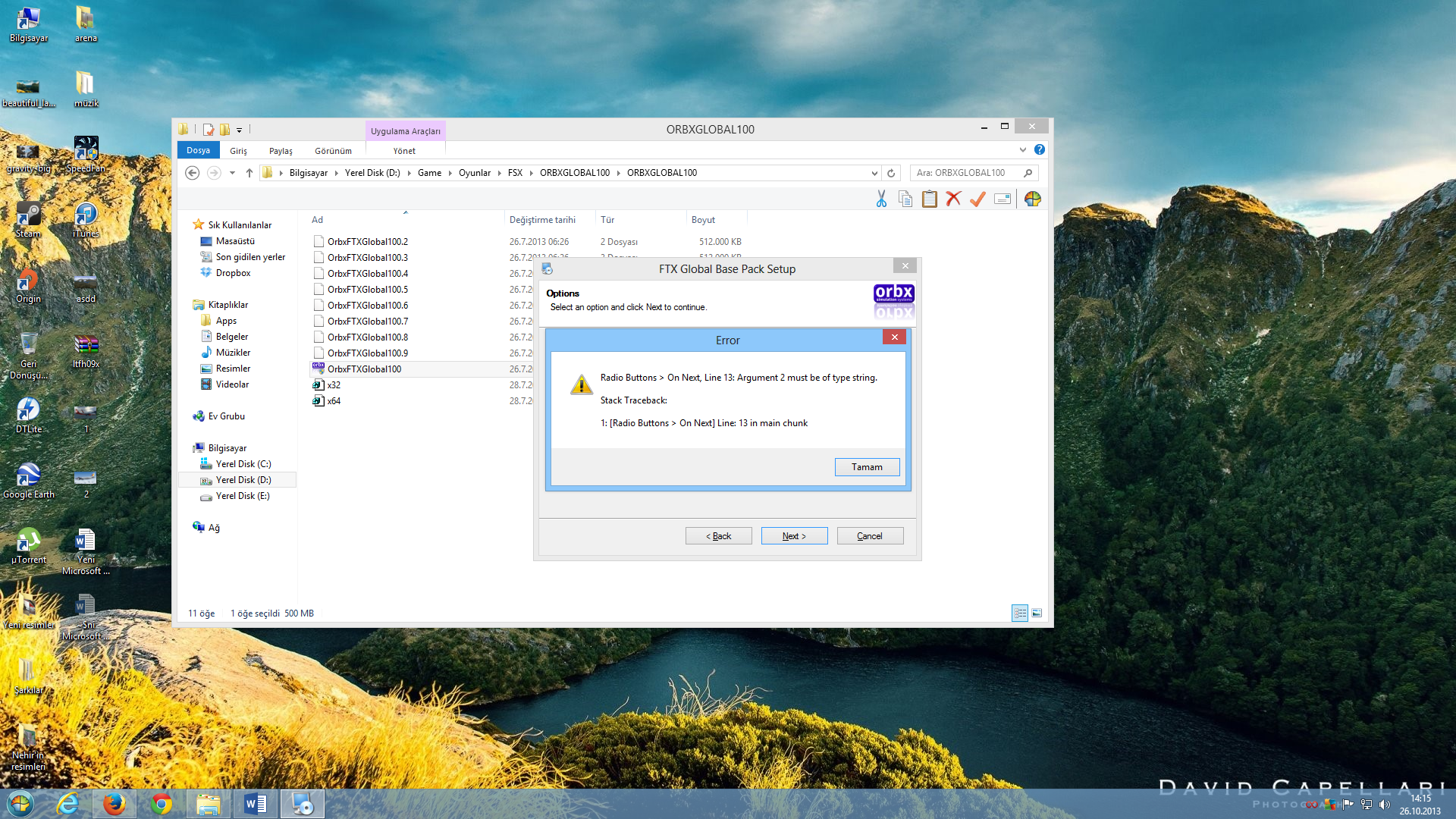Open Firefox from the taskbar
Screen dimensions: 1456x819
click(x=115, y=804)
